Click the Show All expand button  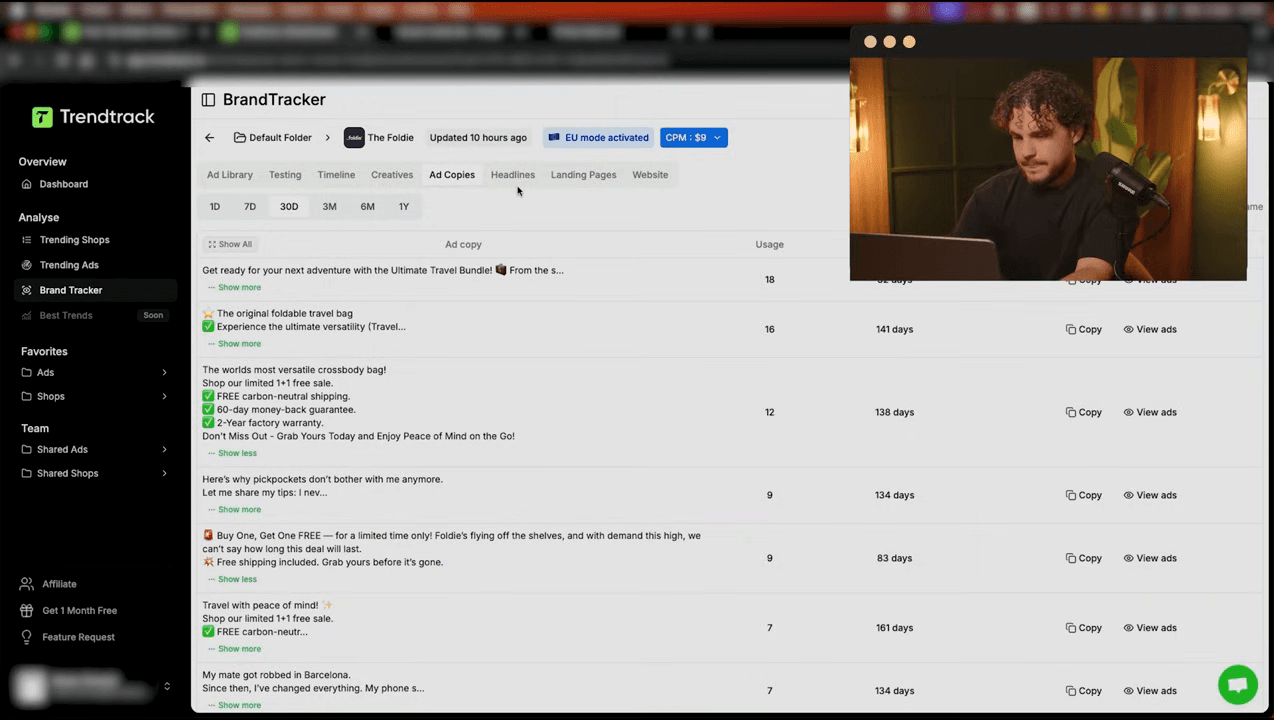click(230, 245)
